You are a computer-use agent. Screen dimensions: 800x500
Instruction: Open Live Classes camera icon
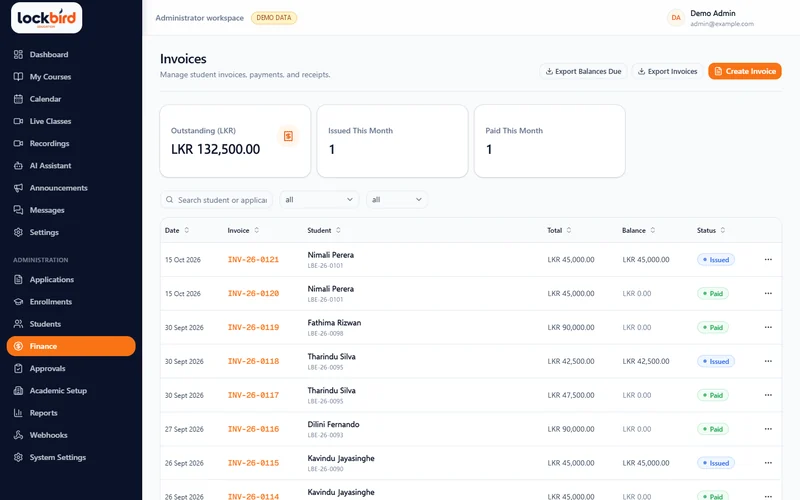click(18, 121)
